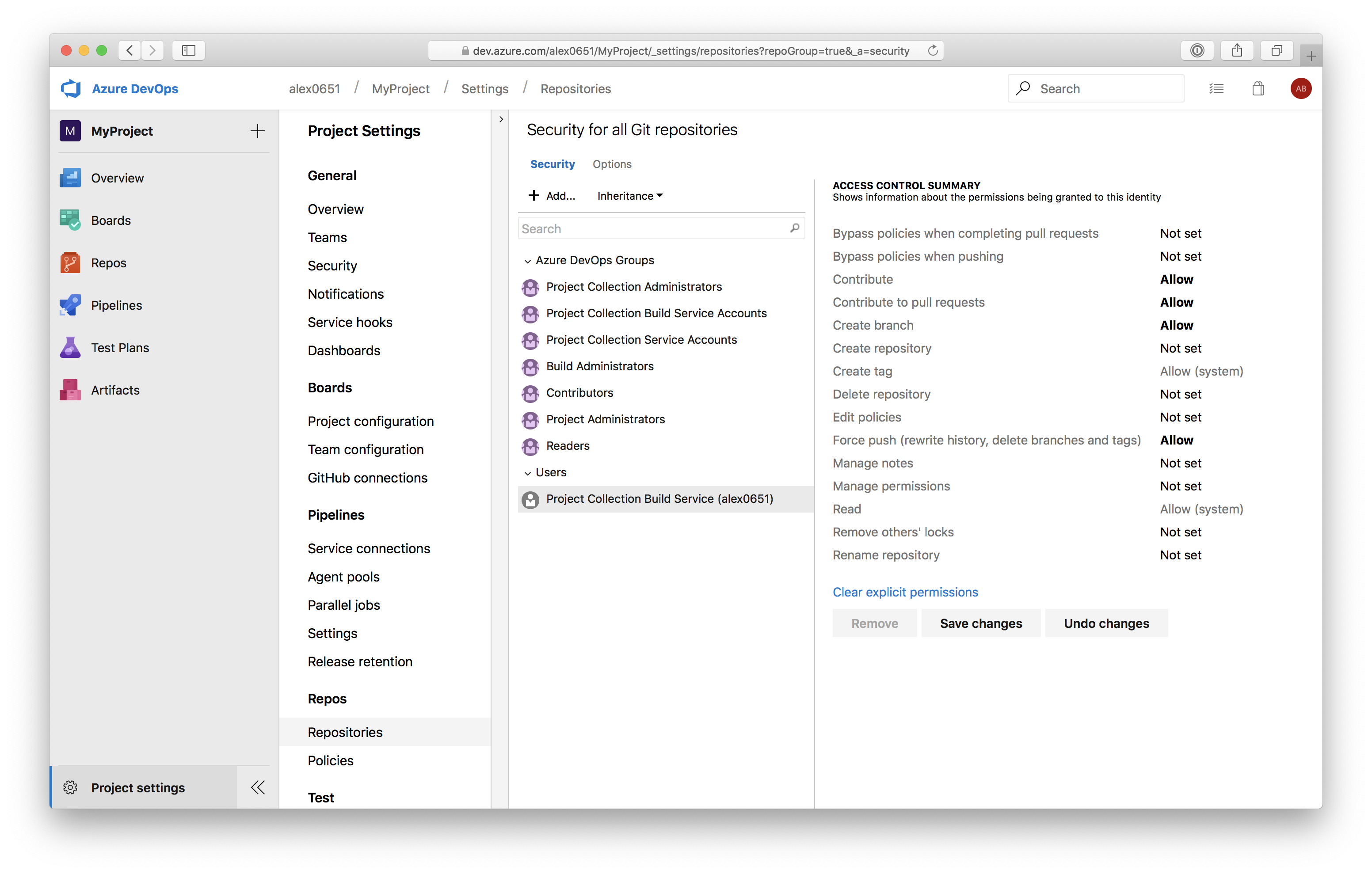1372x874 pixels.
Task: Click the Azure DevOps logo icon
Action: tap(71, 88)
